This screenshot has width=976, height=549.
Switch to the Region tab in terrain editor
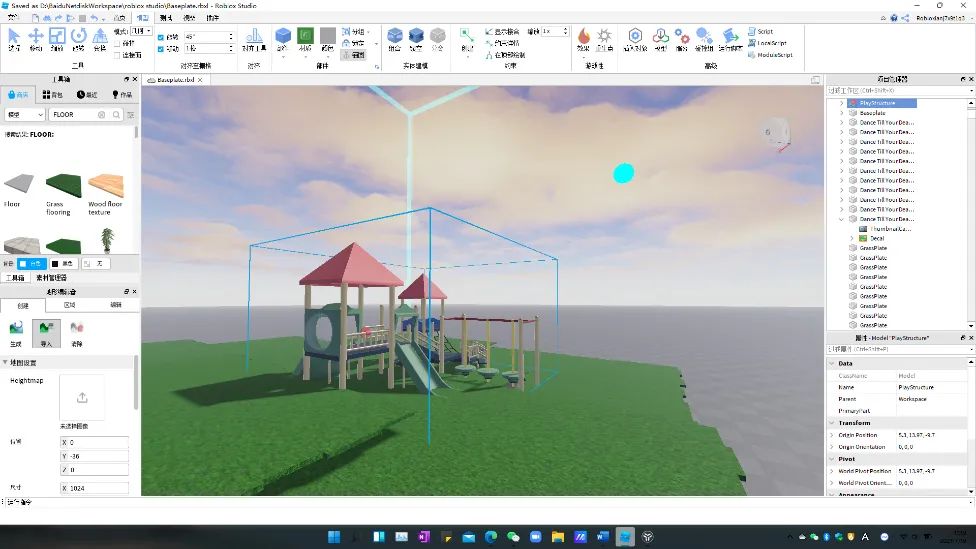pos(69,305)
